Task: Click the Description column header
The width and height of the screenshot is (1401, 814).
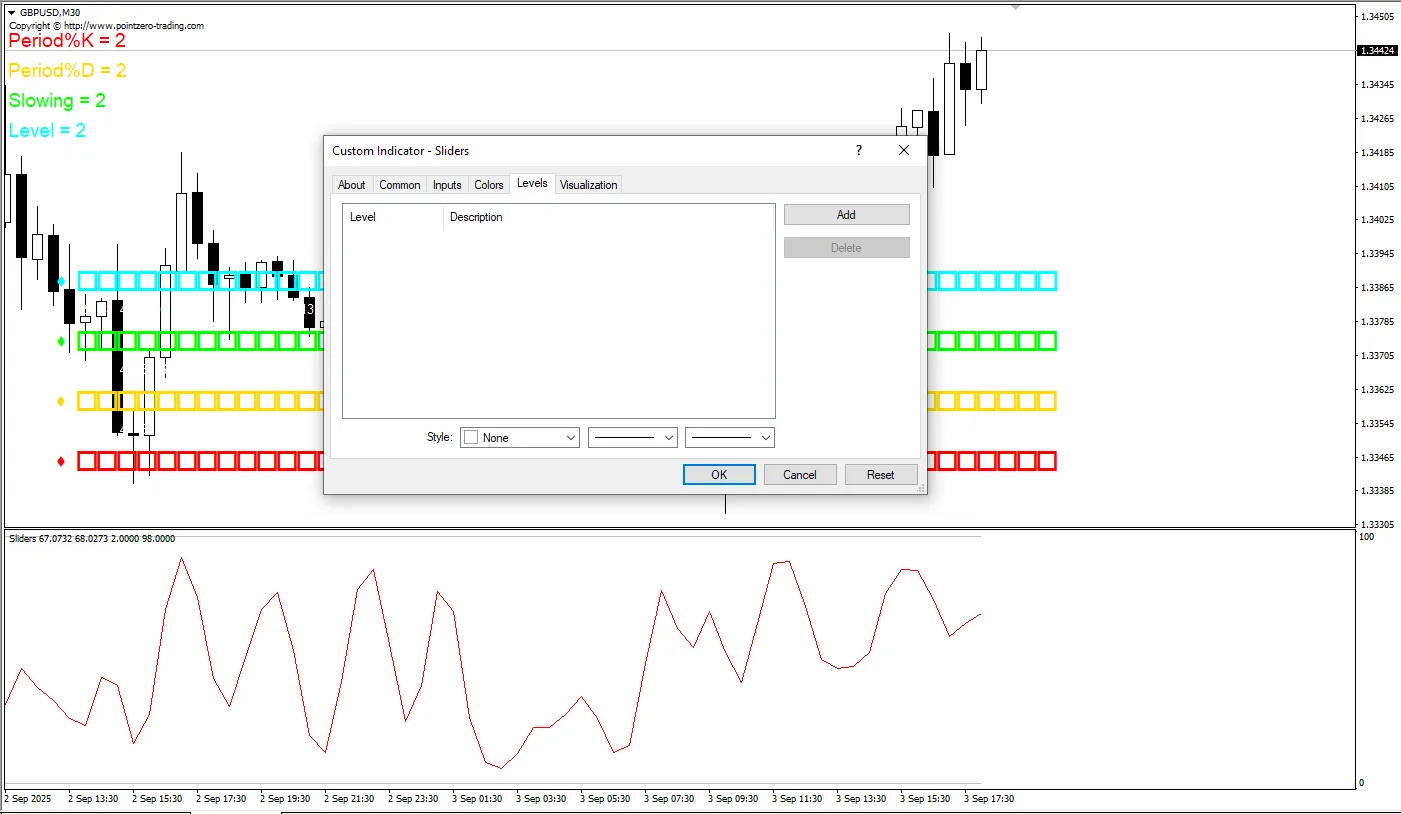Action: [476, 217]
